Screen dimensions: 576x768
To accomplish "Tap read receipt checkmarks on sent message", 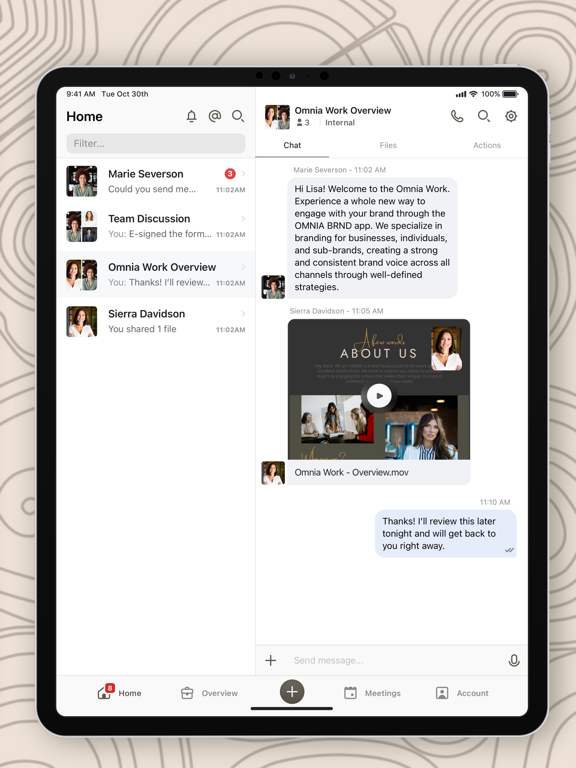I will 509,550.
